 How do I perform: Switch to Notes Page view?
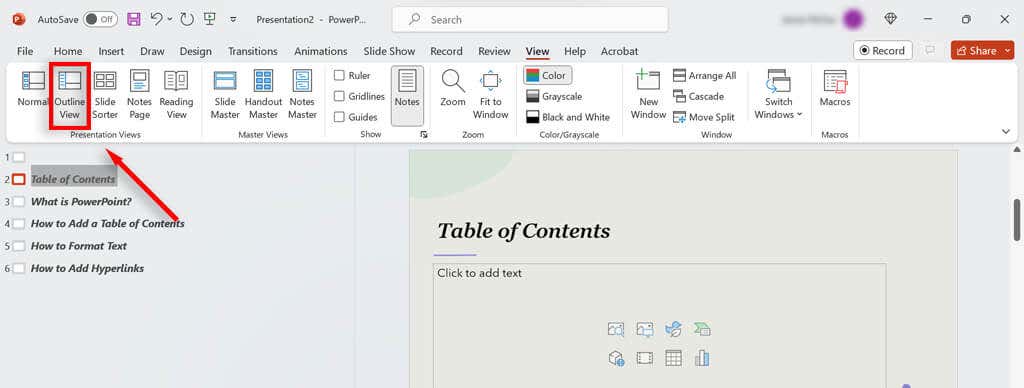139,95
